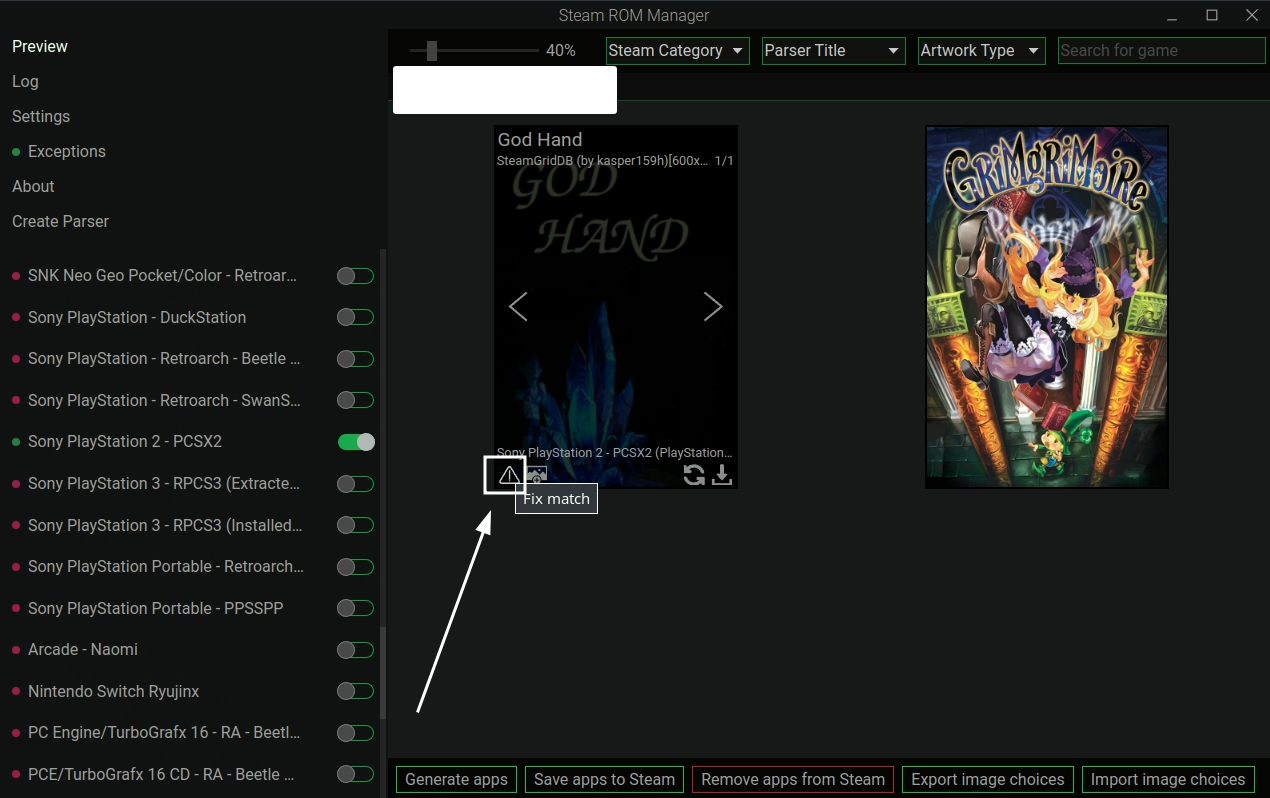Show next God Hand artwork with right arrow
The width and height of the screenshot is (1270, 798).
712,306
